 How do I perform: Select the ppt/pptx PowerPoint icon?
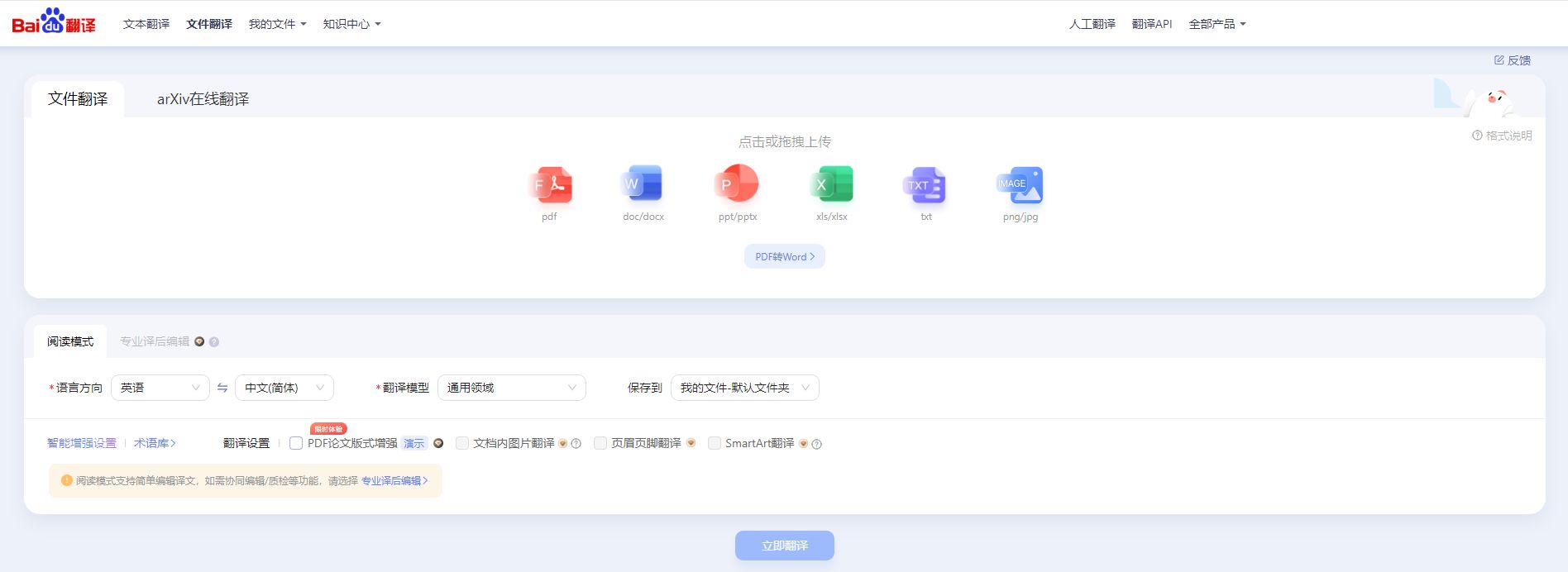(x=737, y=184)
